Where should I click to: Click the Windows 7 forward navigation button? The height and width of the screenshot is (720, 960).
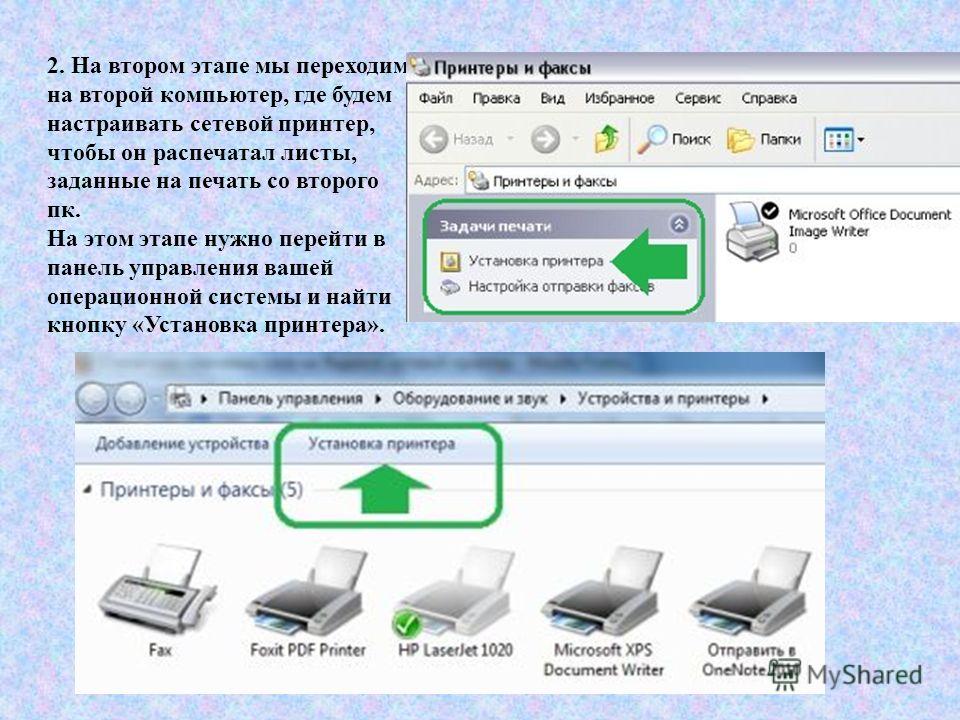point(130,399)
